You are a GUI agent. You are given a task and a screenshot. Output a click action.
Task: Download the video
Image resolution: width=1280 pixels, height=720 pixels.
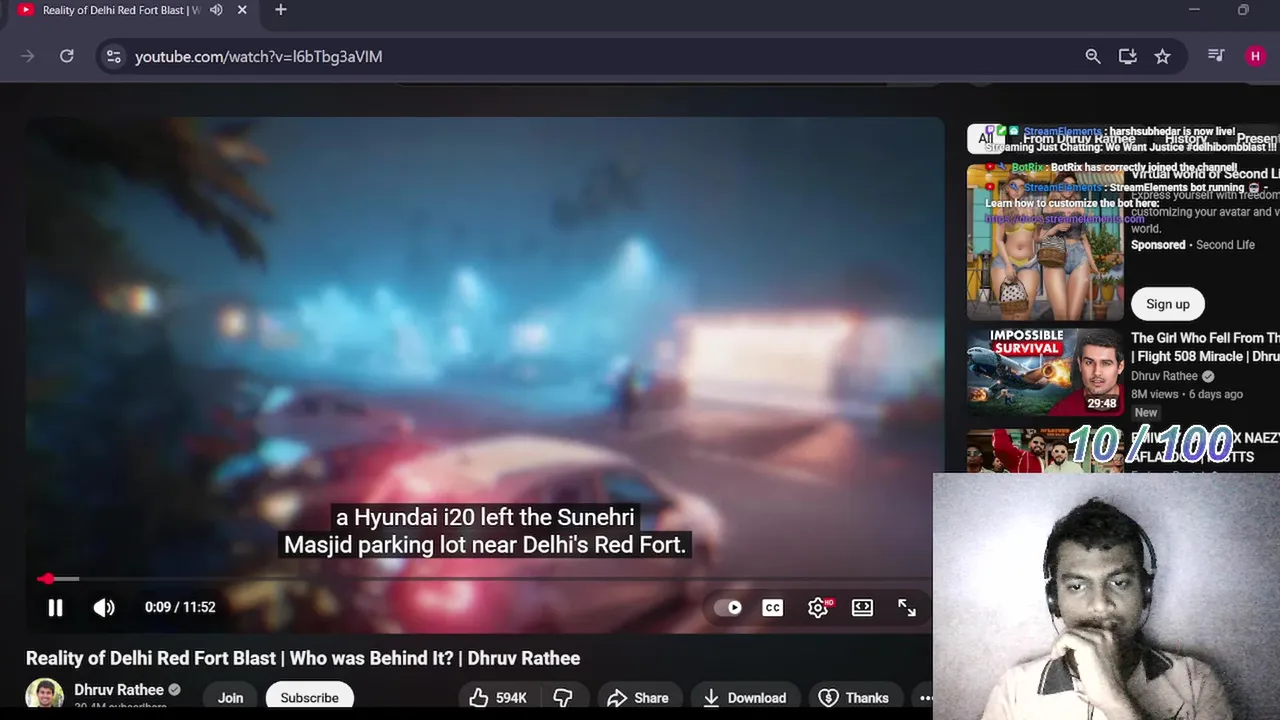(744, 698)
